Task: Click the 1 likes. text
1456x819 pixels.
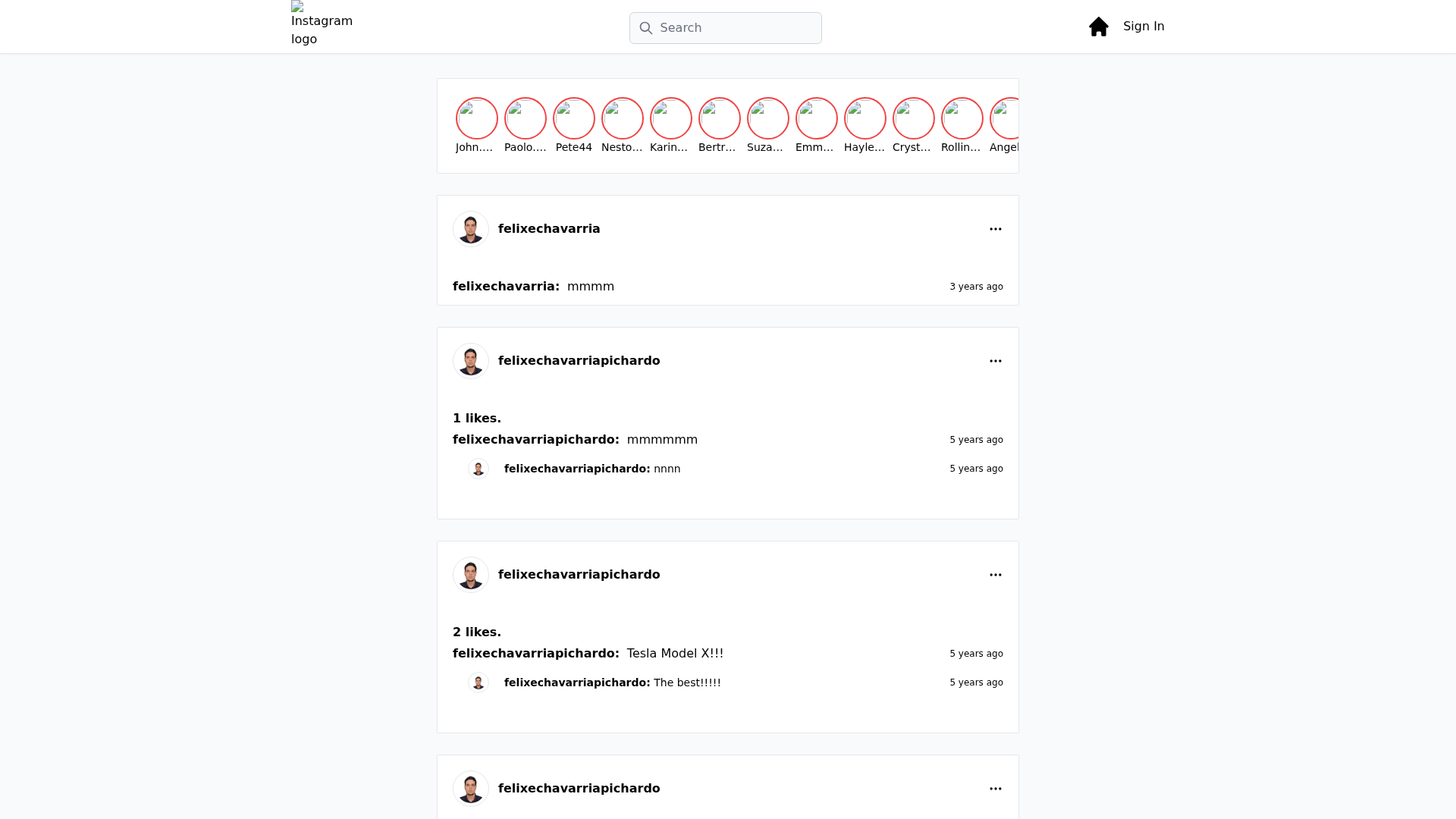Action: 477,419
